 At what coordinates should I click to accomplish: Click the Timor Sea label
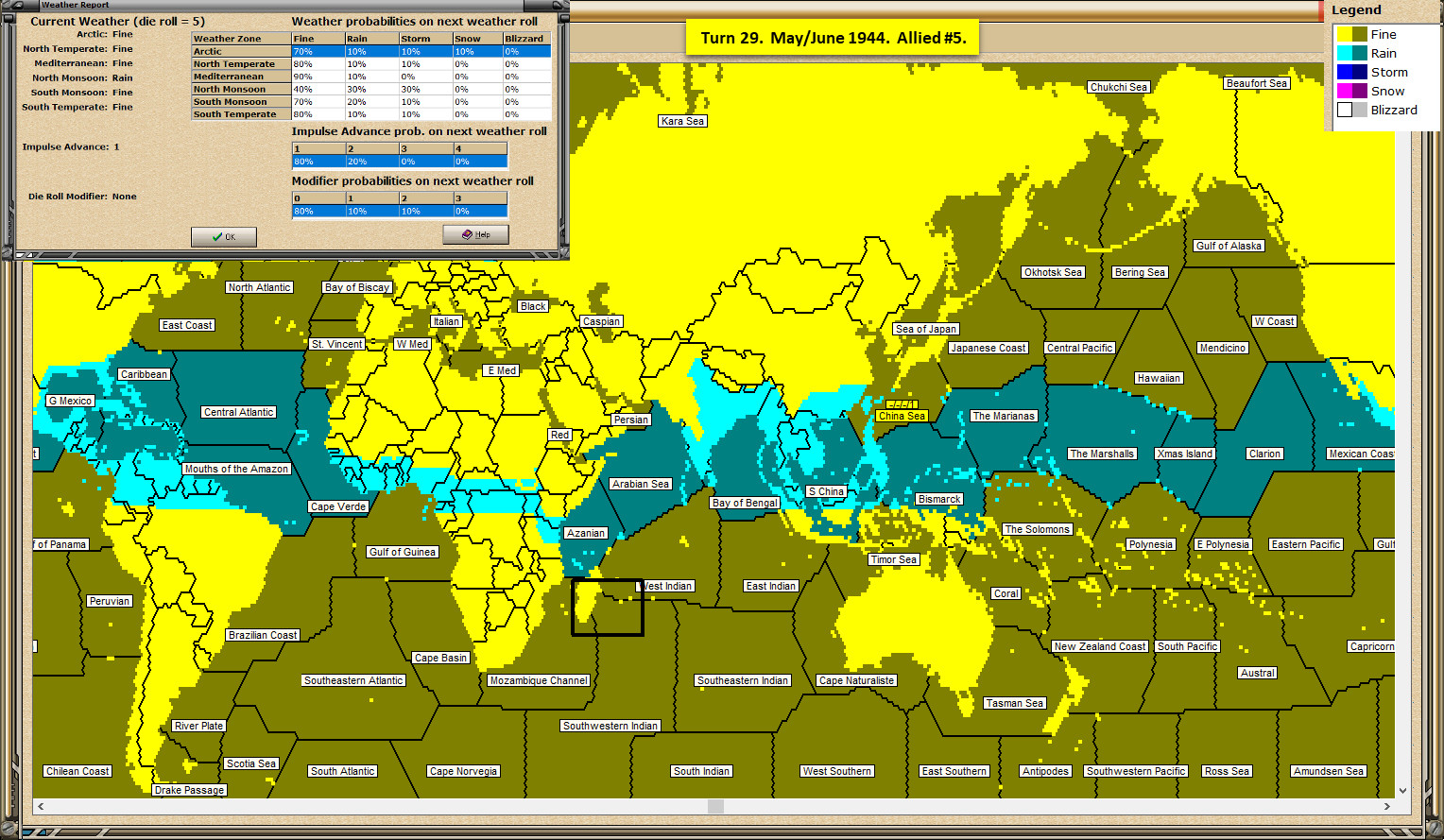(x=894, y=559)
